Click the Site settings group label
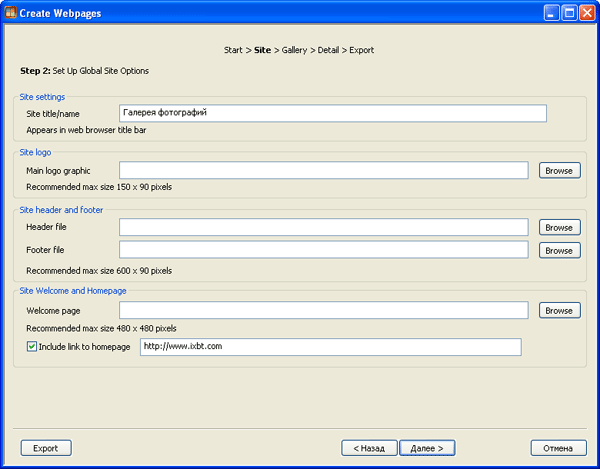Screen dimensions: 600x469 (x=42, y=97)
